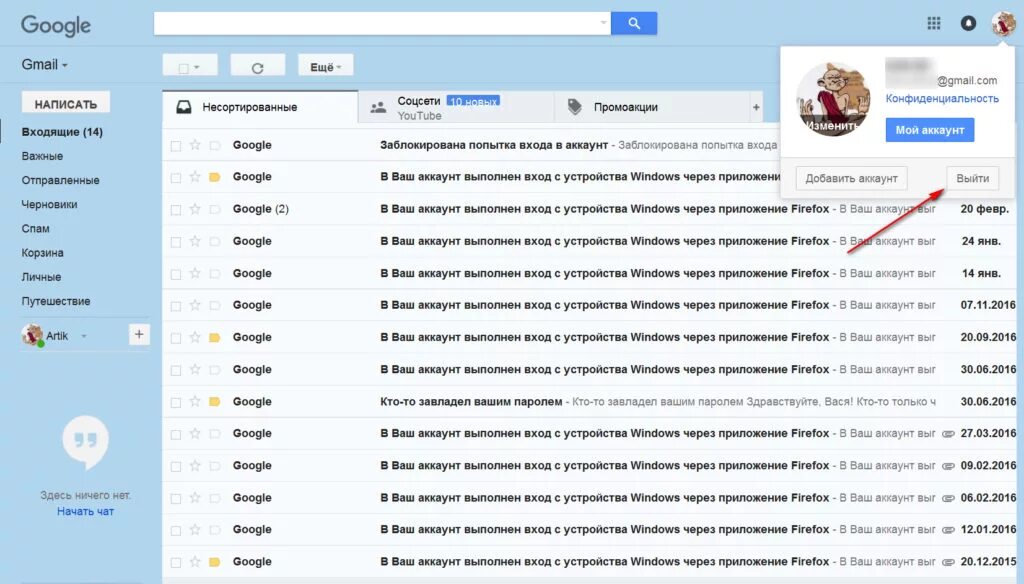Open the Важные folder
Screen dimensions: 1024x584
coord(42,156)
